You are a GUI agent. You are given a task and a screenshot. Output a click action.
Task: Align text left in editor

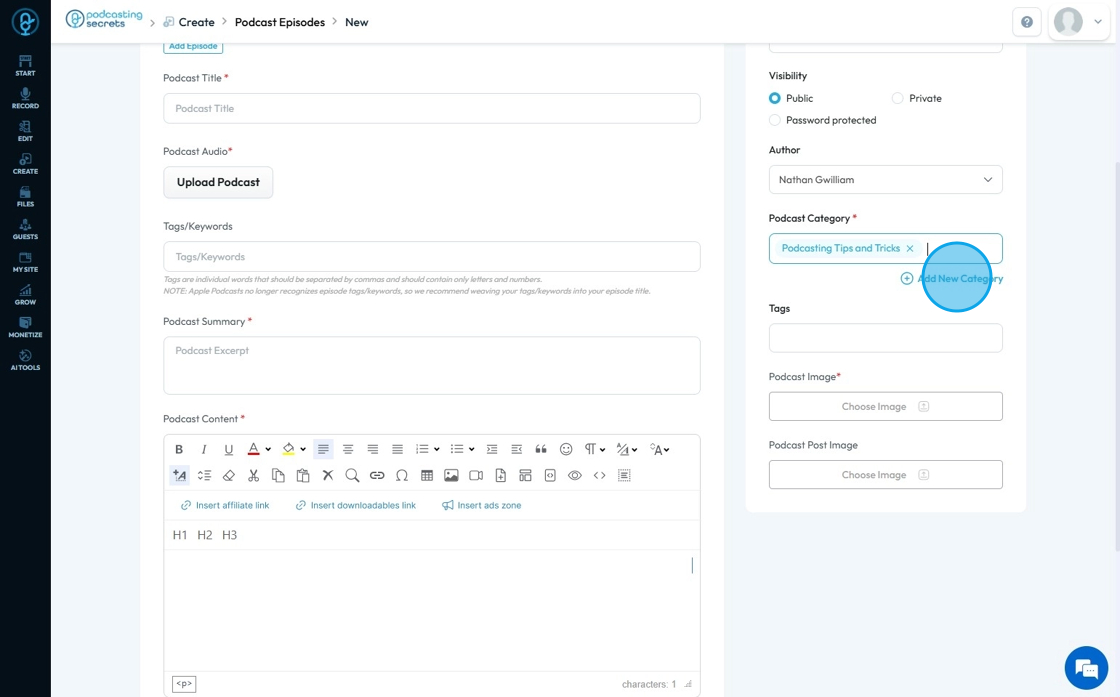tap(324, 449)
